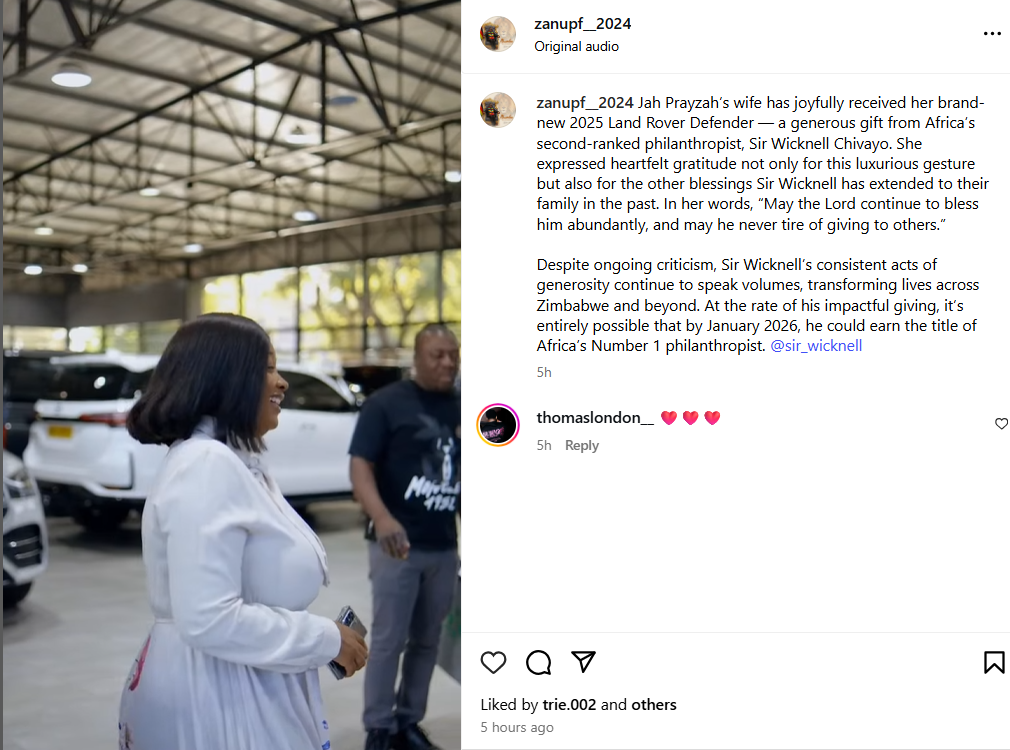Like the post with the heart icon
The width and height of the screenshot is (1010, 750).
click(493, 662)
